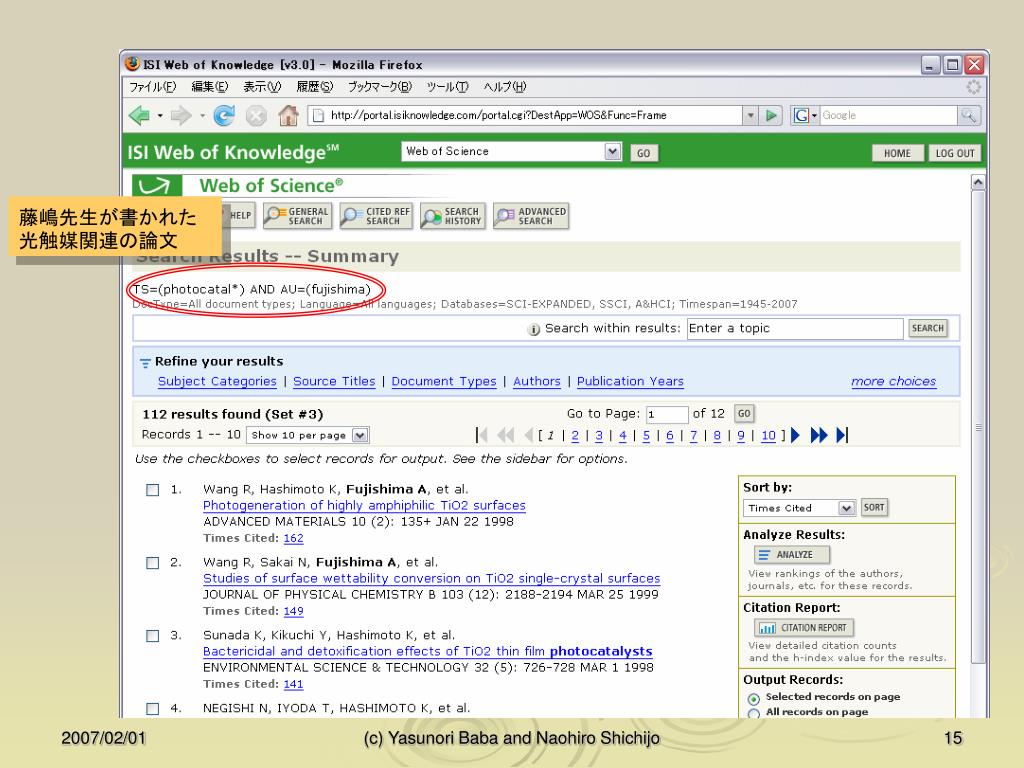Open 'Photogeneration of highly amphiphilic TiO2 surfaces'
This screenshot has width=1024, height=768.
click(364, 505)
